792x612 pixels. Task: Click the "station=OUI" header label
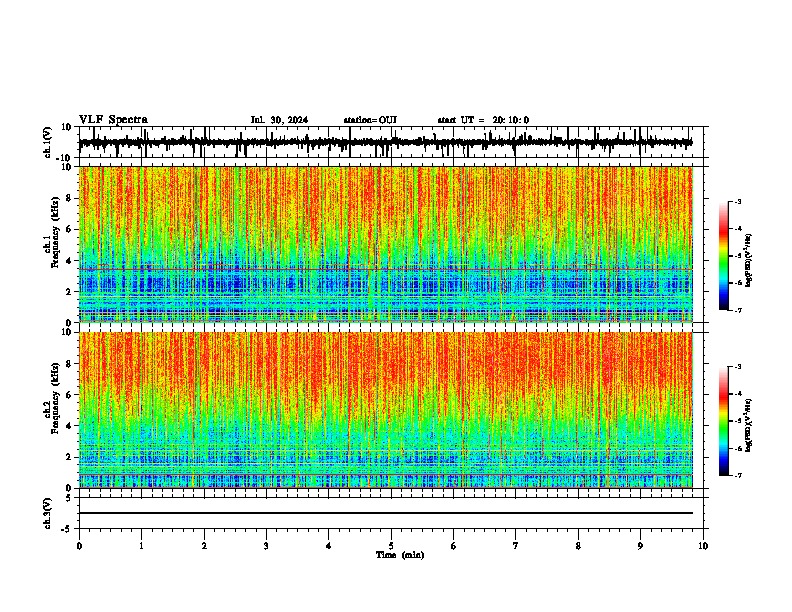370,120
